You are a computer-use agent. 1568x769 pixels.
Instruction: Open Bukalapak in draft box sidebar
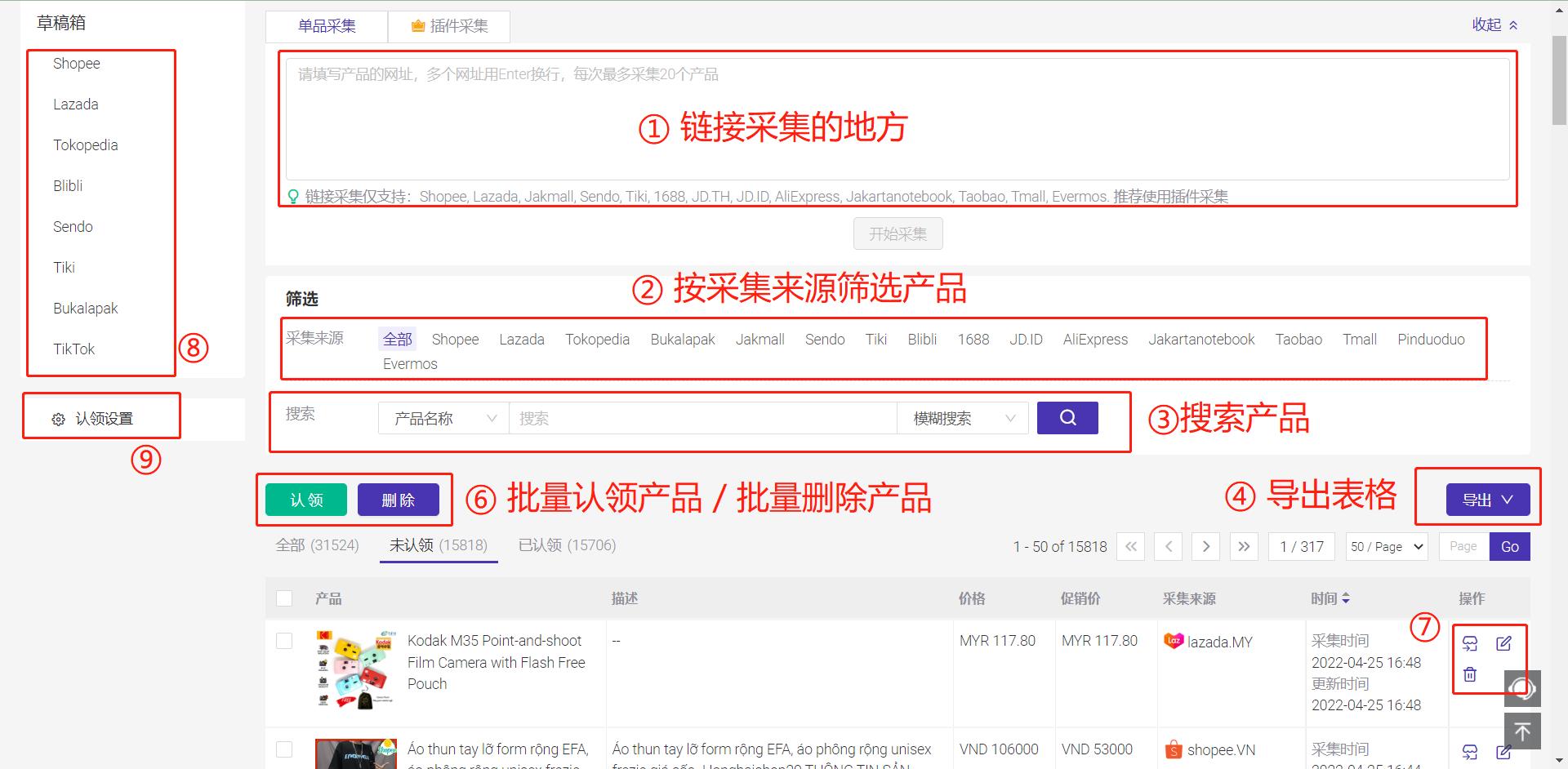click(x=86, y=309)
